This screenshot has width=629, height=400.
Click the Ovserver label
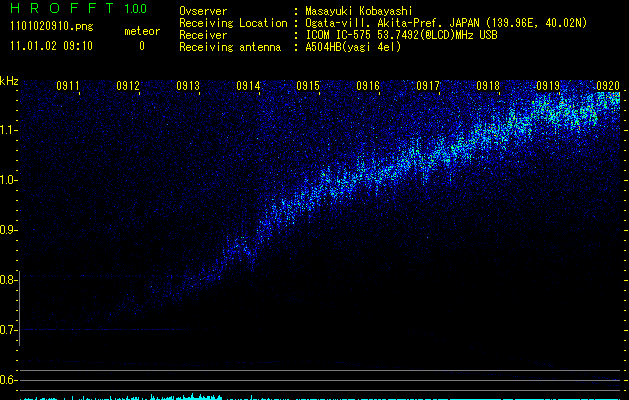203,11
